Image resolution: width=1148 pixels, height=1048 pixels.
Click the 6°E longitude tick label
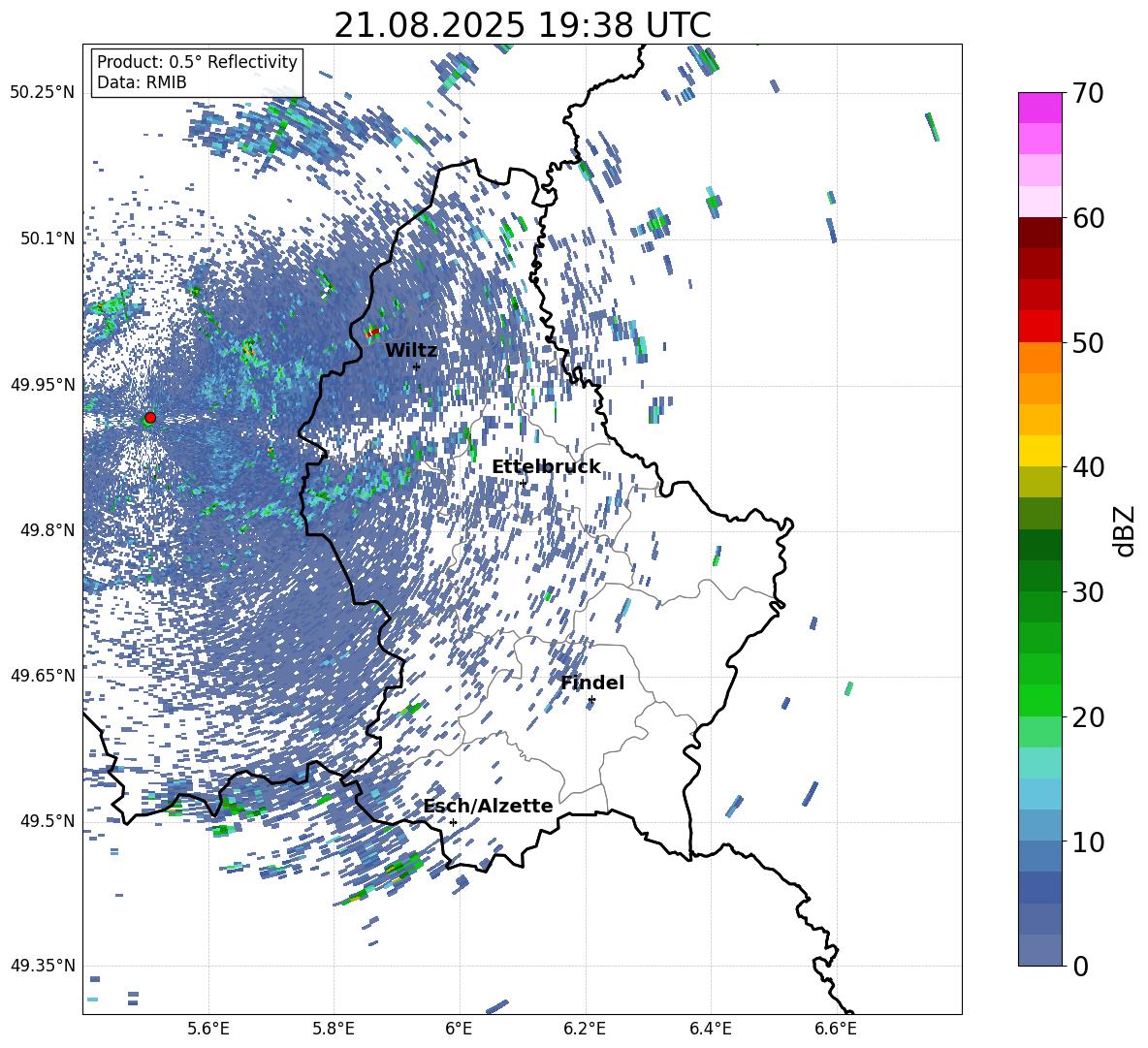(x=459, y=1029)
